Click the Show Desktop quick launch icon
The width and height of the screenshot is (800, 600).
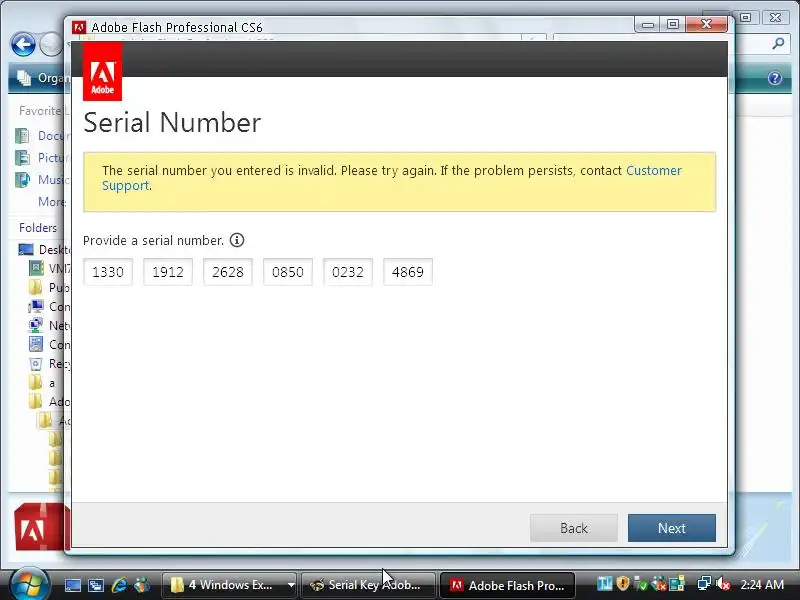[x=72, y=585]
